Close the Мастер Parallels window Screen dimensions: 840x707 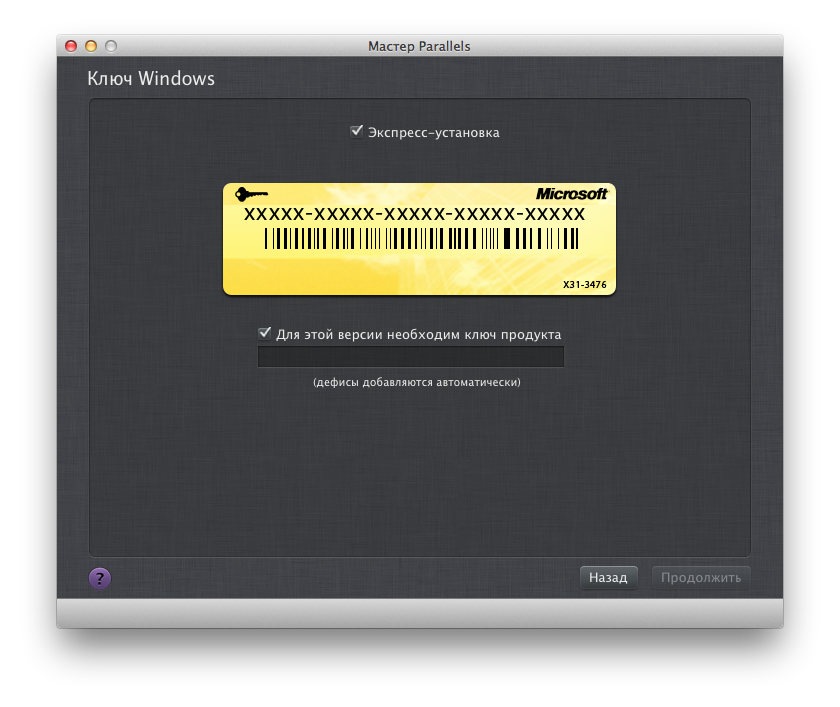[x=71, y=46]
